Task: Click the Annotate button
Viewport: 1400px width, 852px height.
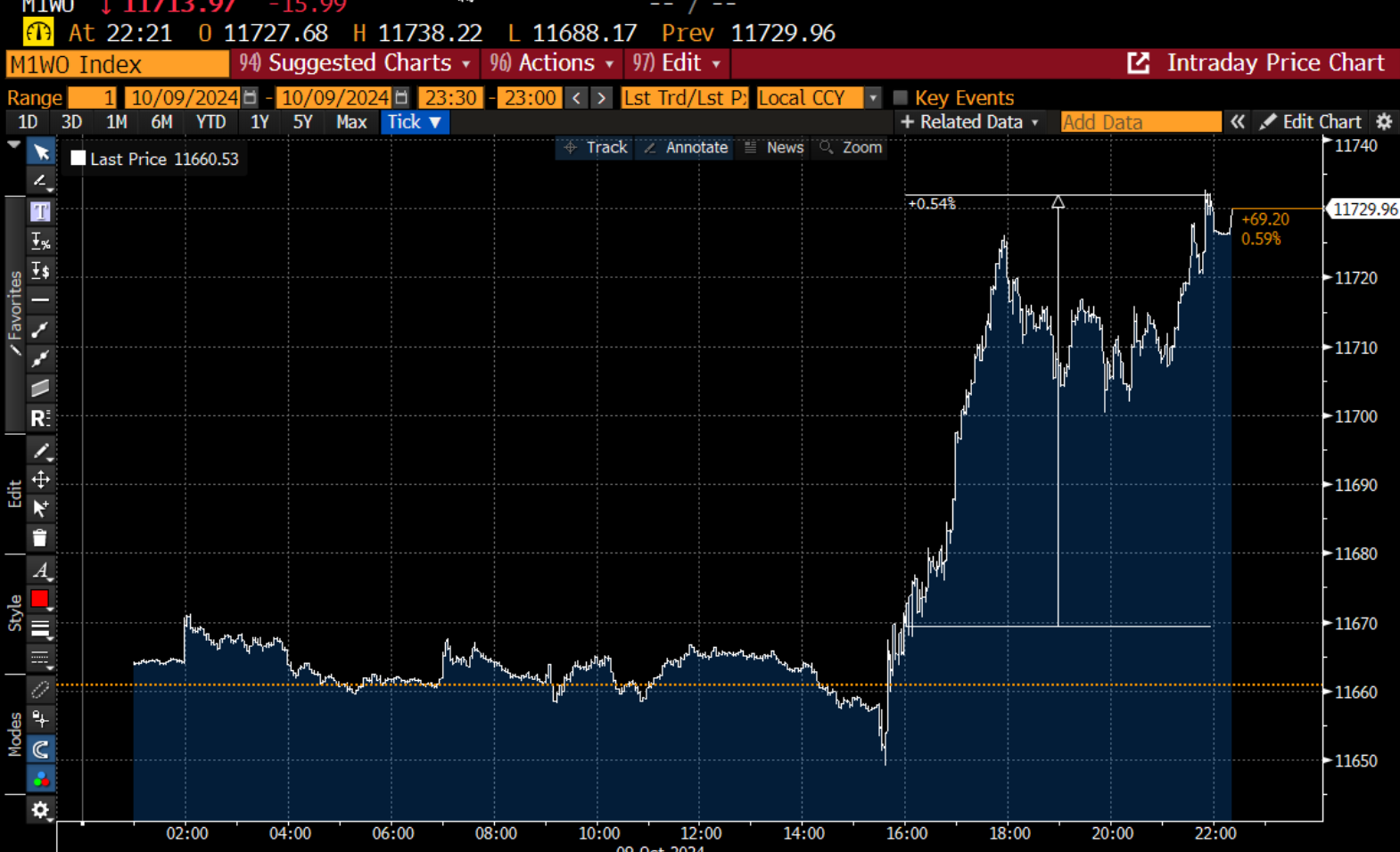Action: (685, 148)
